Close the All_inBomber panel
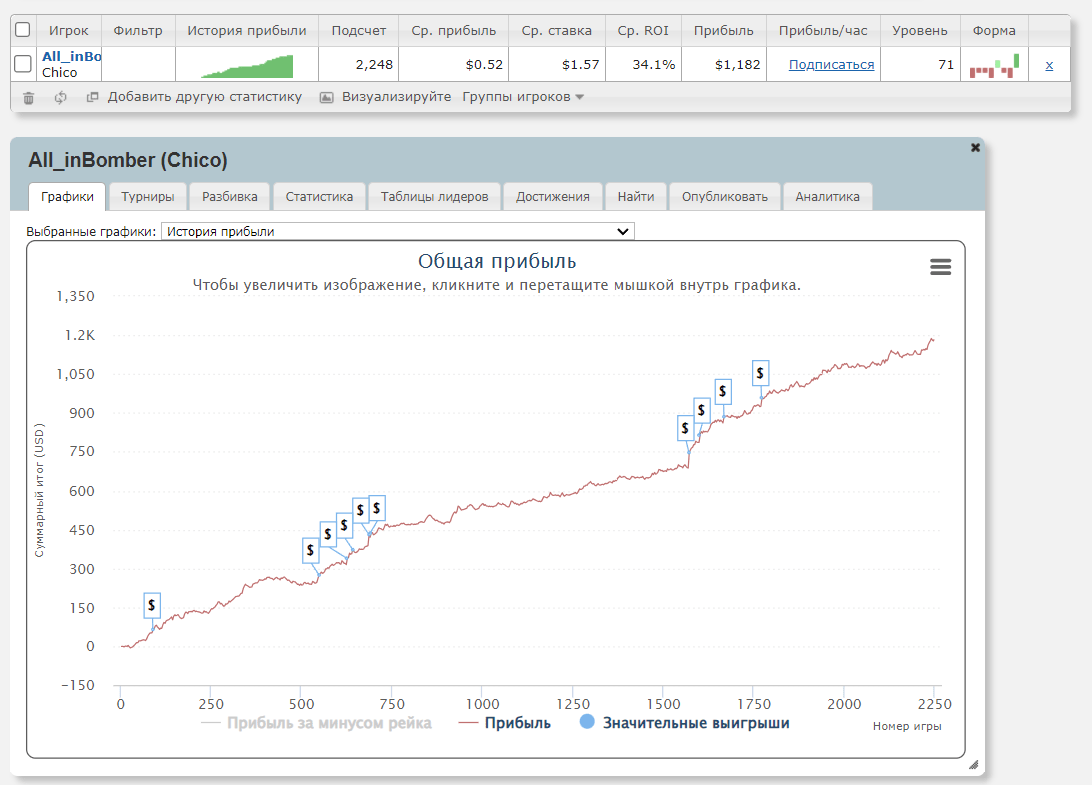This screenshot has width=1092, height=785. pos(975,148)
